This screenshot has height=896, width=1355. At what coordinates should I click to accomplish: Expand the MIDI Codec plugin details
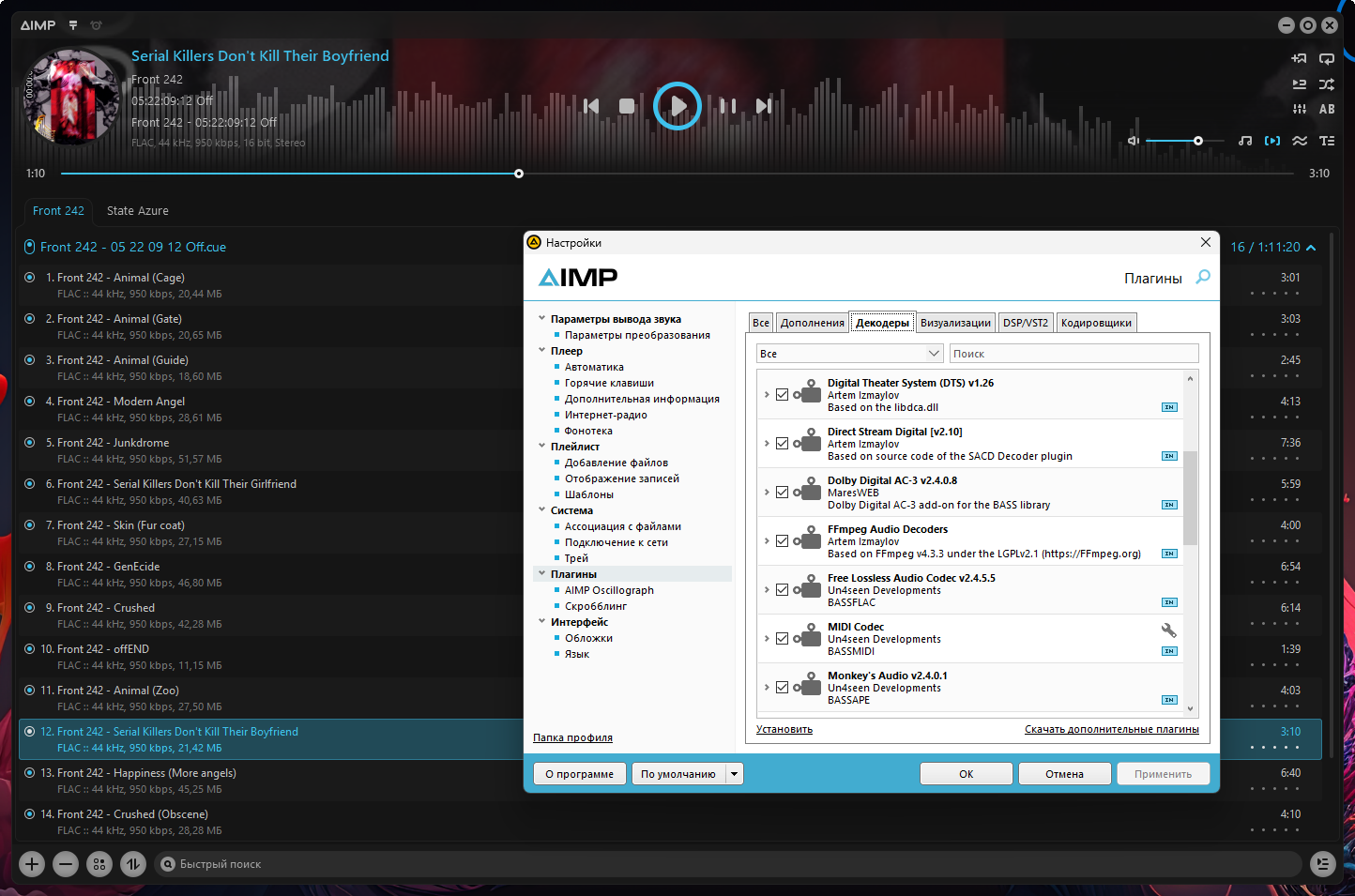(767, 639)
